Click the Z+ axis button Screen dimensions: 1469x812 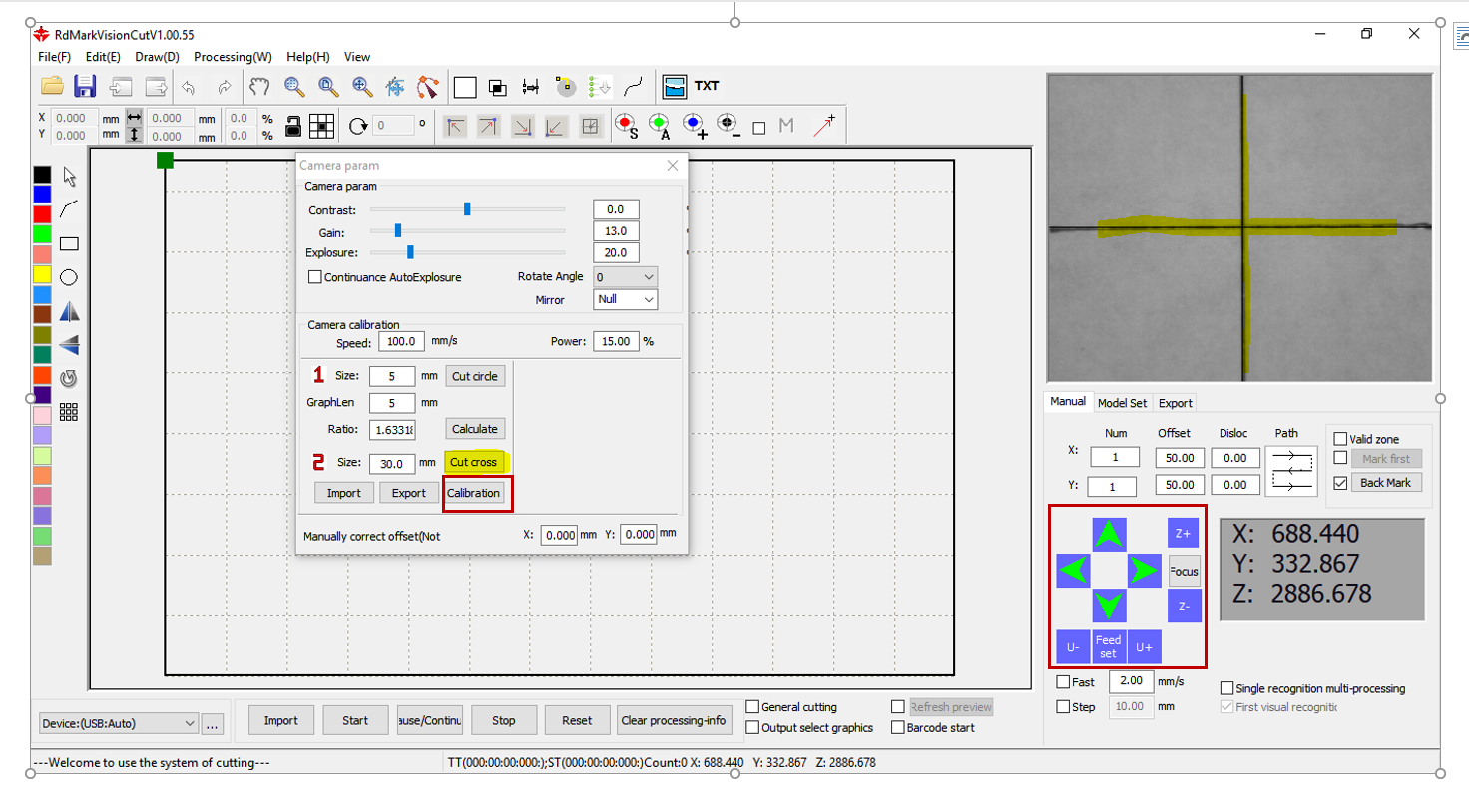click(1183, 534)
